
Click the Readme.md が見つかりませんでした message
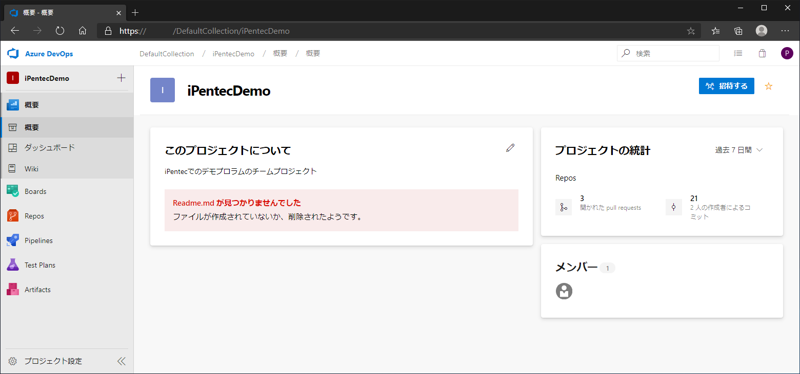pos(237,203)
